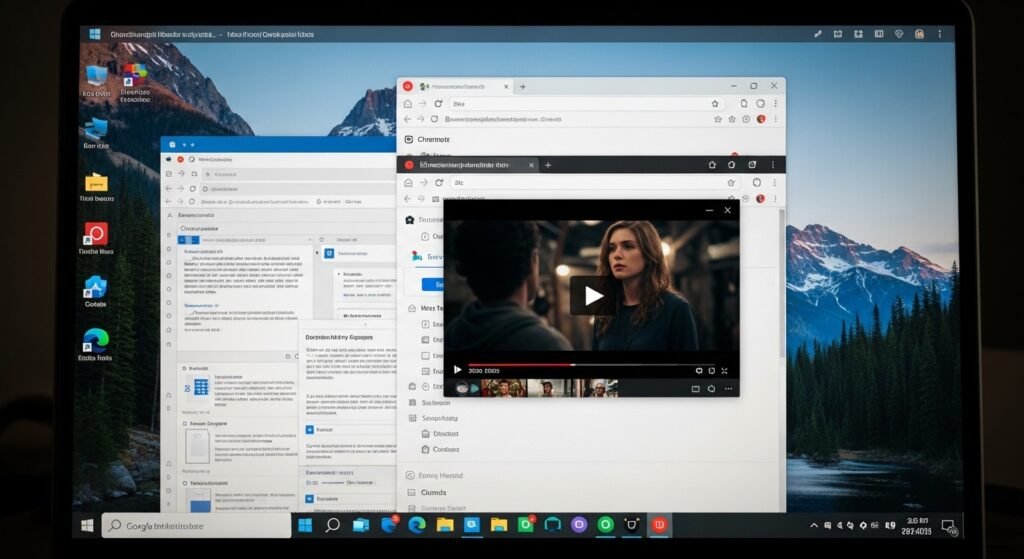
Task: Open the green circle app on taskbar
Action: [604, 525]
